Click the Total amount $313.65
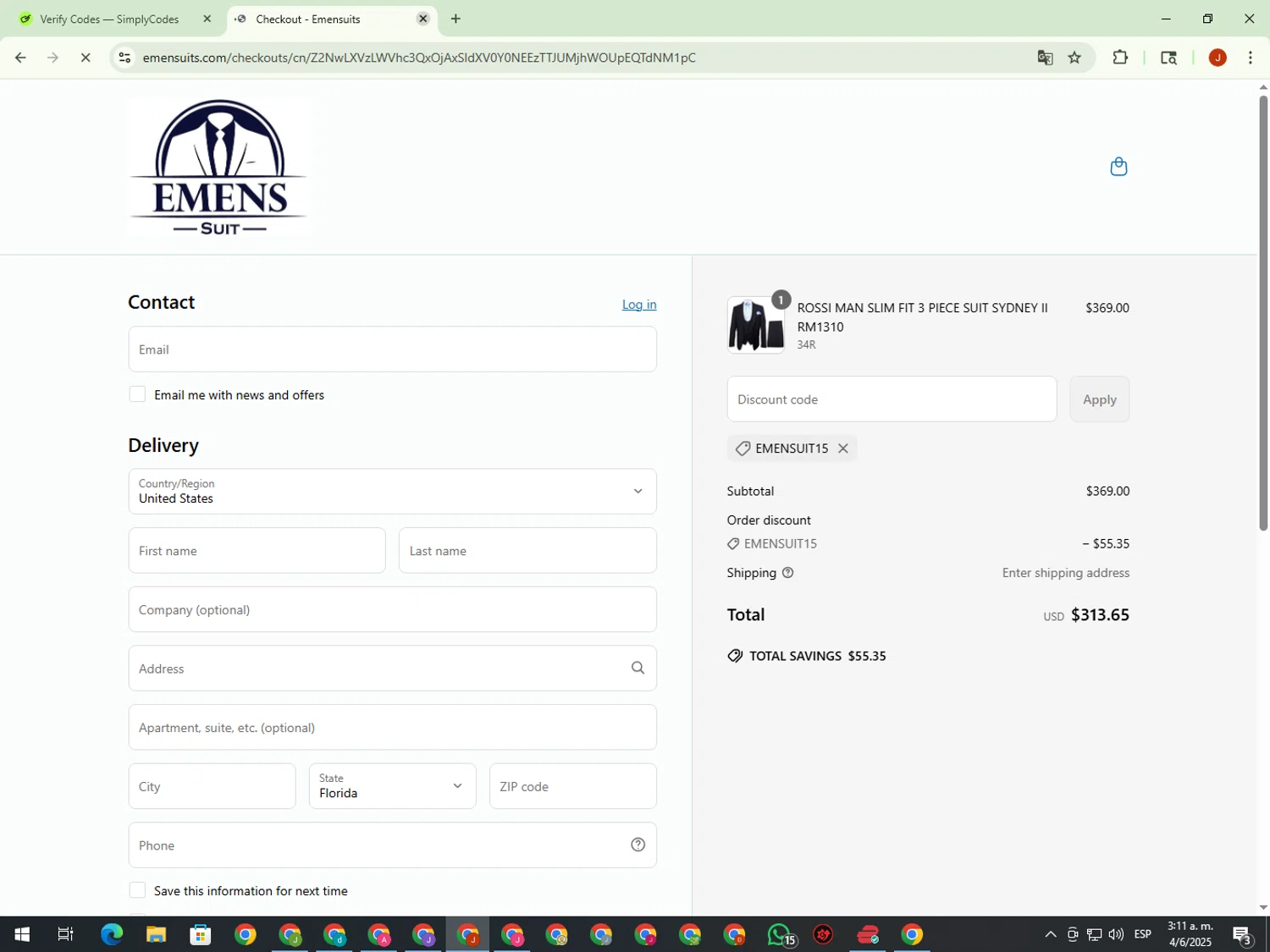This screenshot has height=952, width=1270. pos(1100,614)
